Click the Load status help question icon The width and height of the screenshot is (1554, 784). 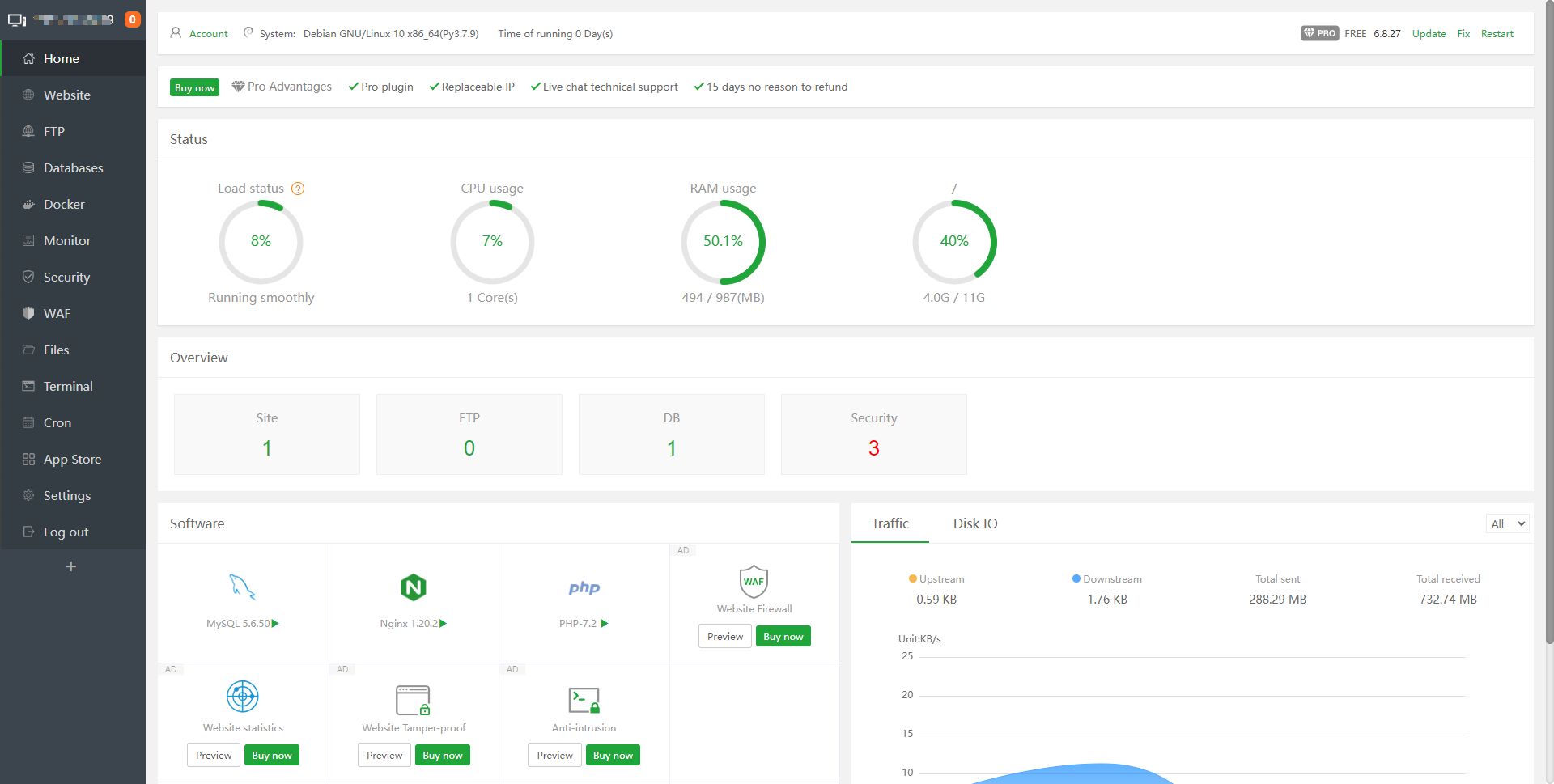[298, 189]
